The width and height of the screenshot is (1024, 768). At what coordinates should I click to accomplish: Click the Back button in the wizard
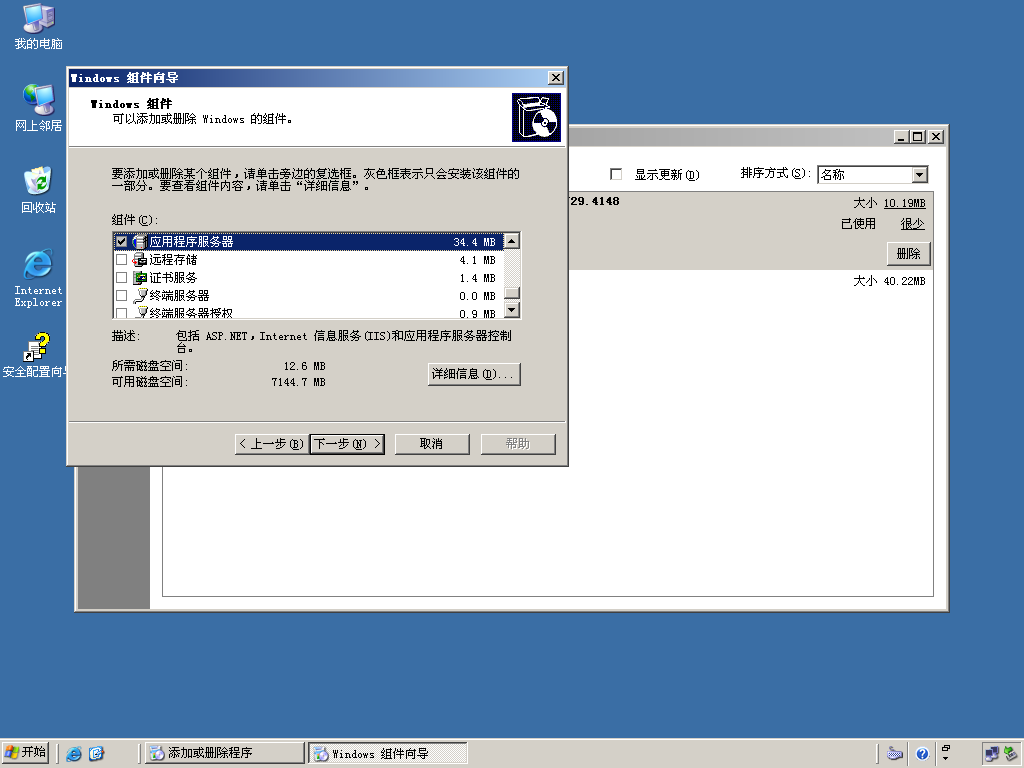[271, 444]
